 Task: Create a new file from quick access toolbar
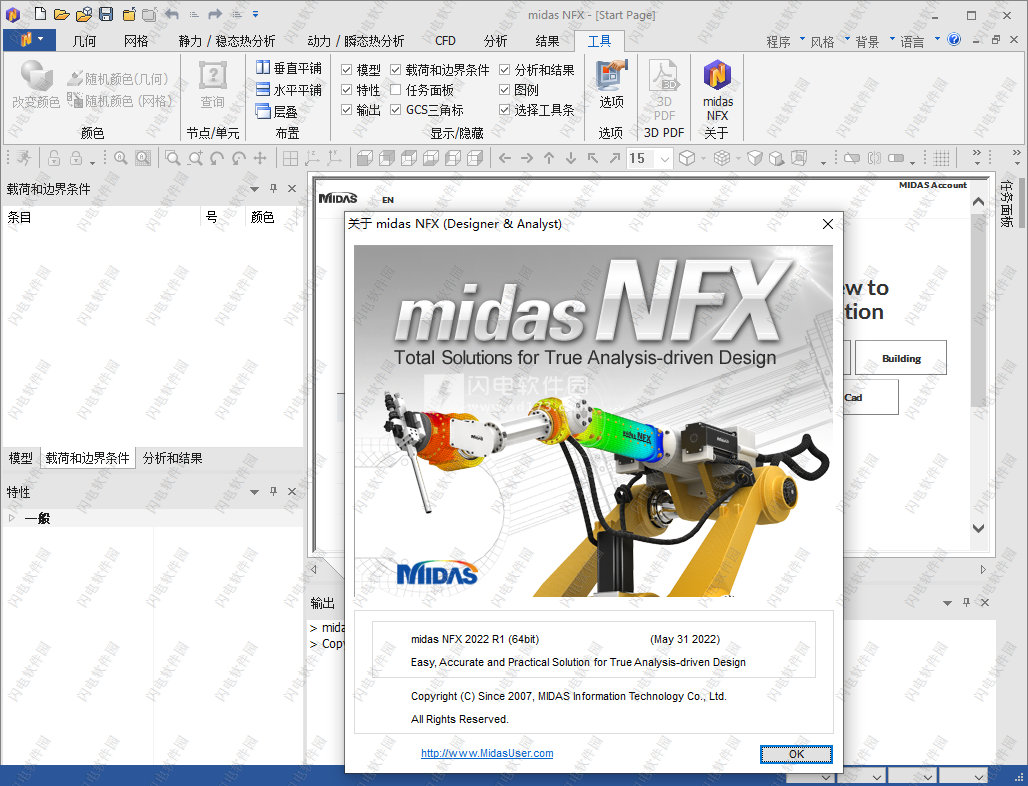pyautogui.click(x=40, y=14)
